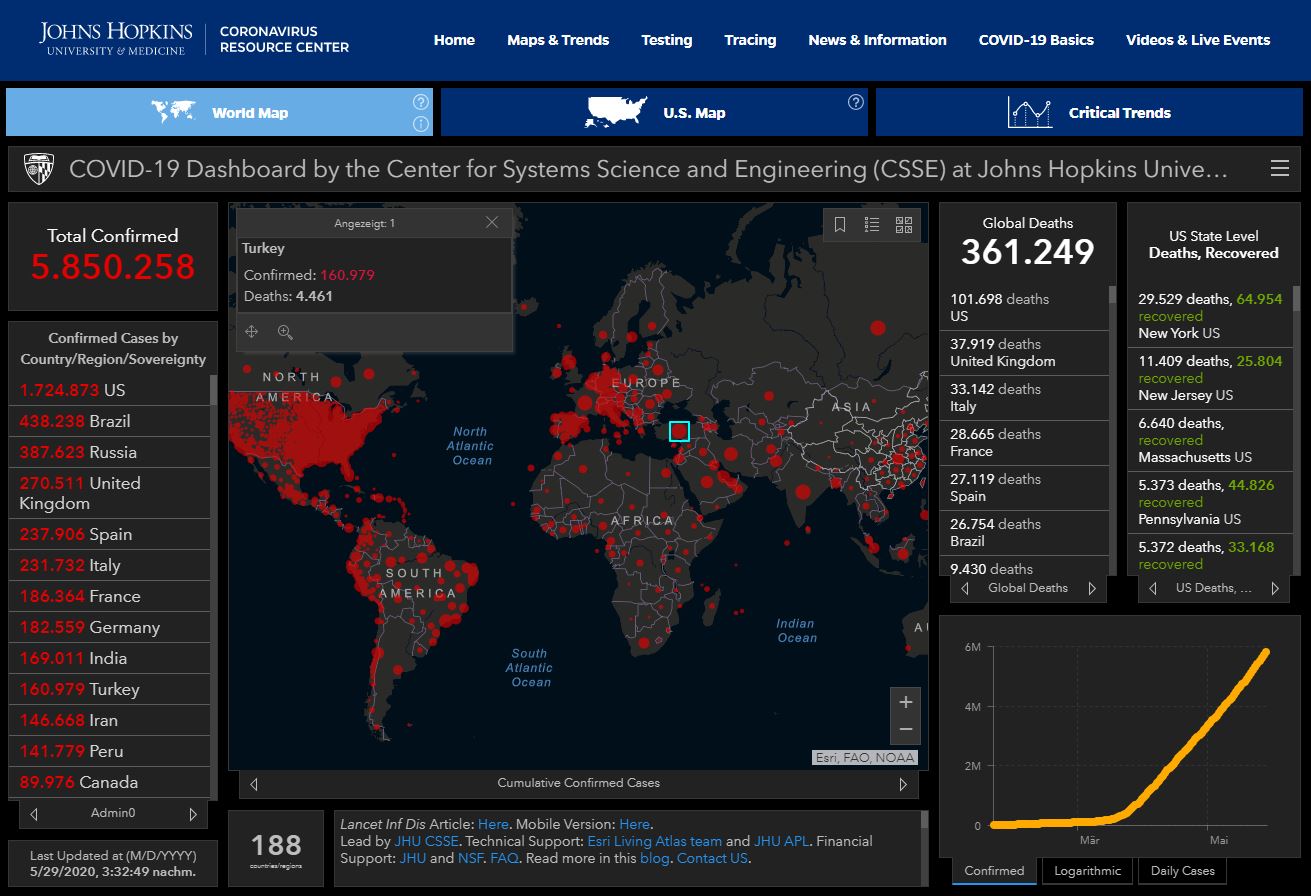Open the FAQ link
The image size is (1311, 896).
[504, 858]
